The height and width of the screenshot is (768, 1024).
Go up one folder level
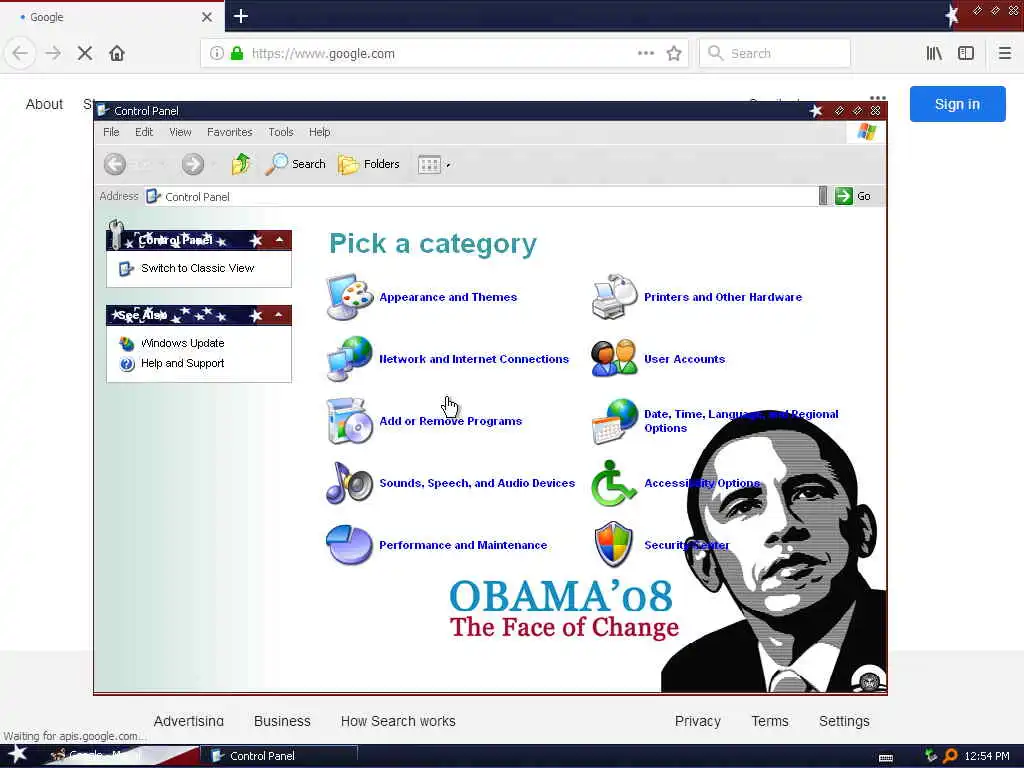coord(241,164)
